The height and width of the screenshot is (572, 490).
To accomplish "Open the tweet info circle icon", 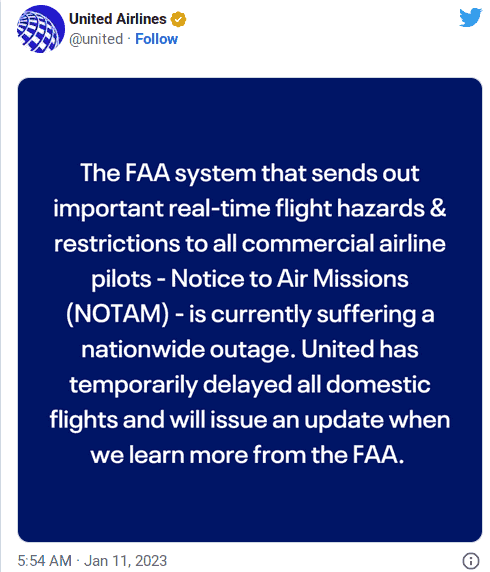I will pos(471,560).
